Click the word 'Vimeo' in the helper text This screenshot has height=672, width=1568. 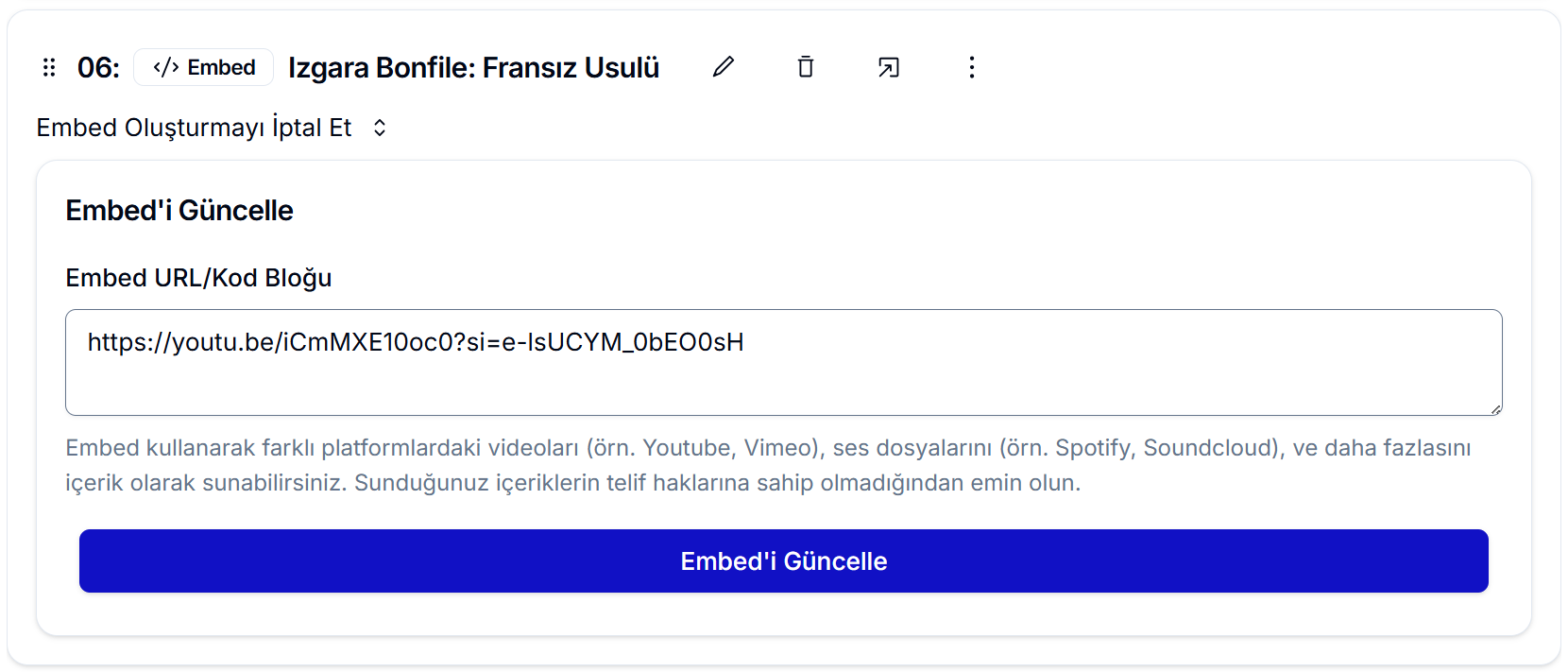coord(775,448)
